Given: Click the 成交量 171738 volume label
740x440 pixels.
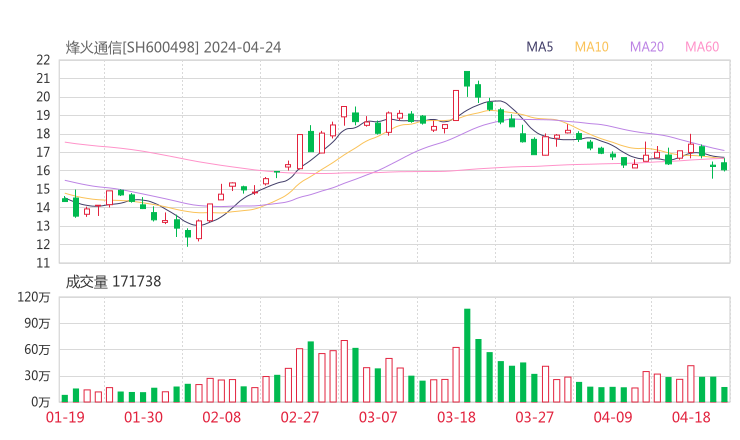Looking at the screenshot, I should point(113,282).
